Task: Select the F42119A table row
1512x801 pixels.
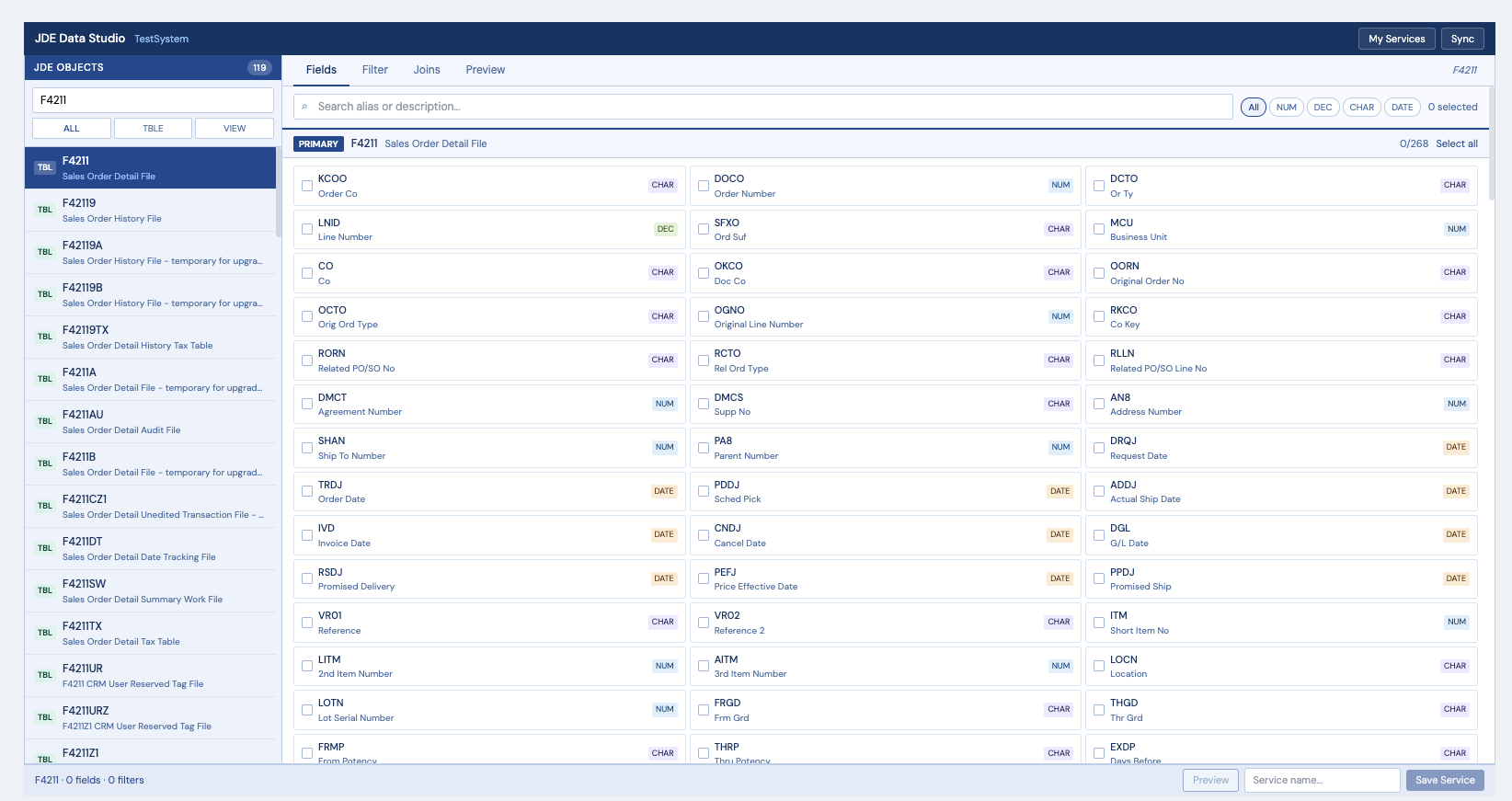Action: [150, 252]
